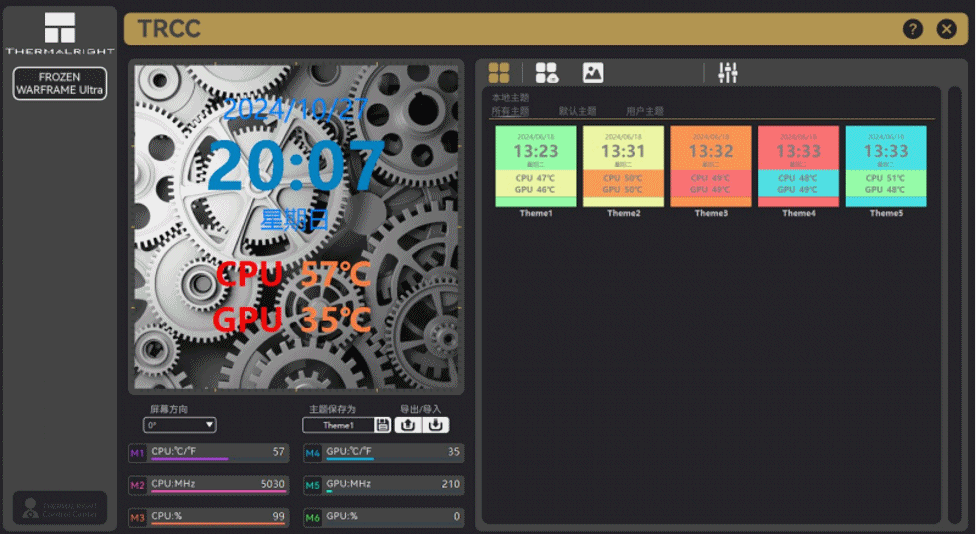
Task: Open the settings sliders icon
Action: click(x=727, y=73)
